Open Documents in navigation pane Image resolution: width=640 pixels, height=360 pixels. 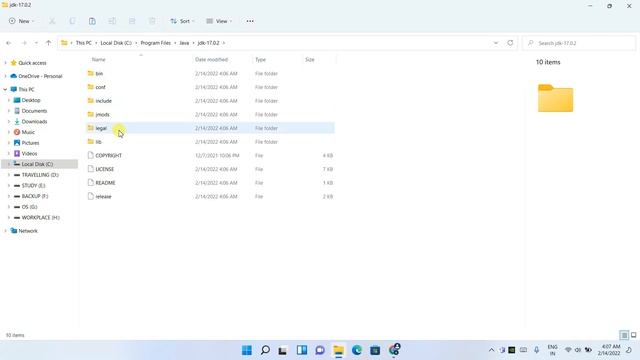pos(34,111)
